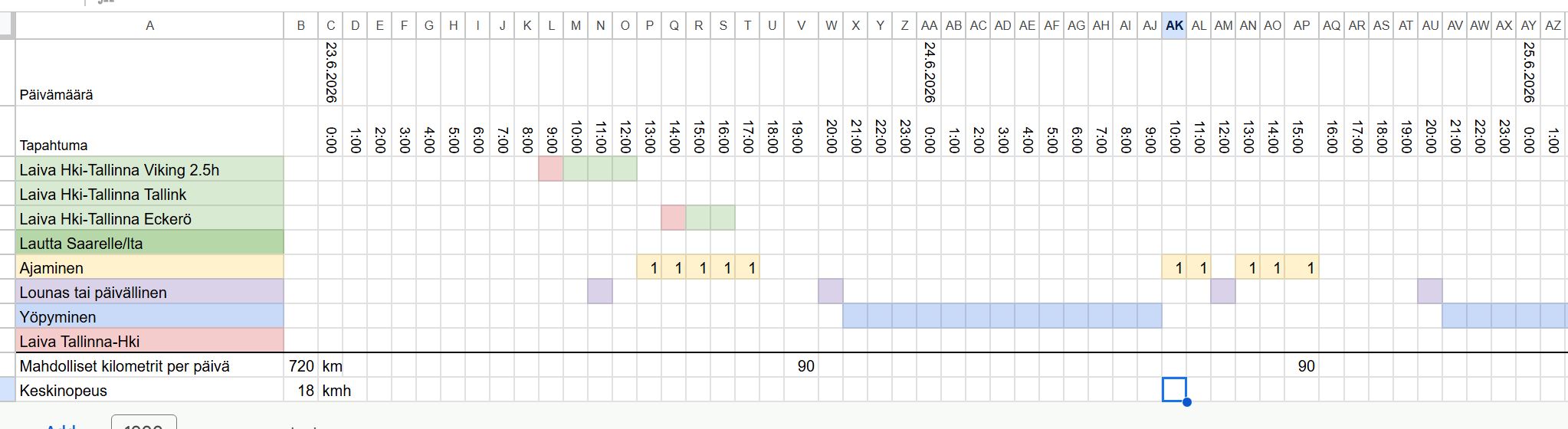Select column AK header

click(1174, 25)
